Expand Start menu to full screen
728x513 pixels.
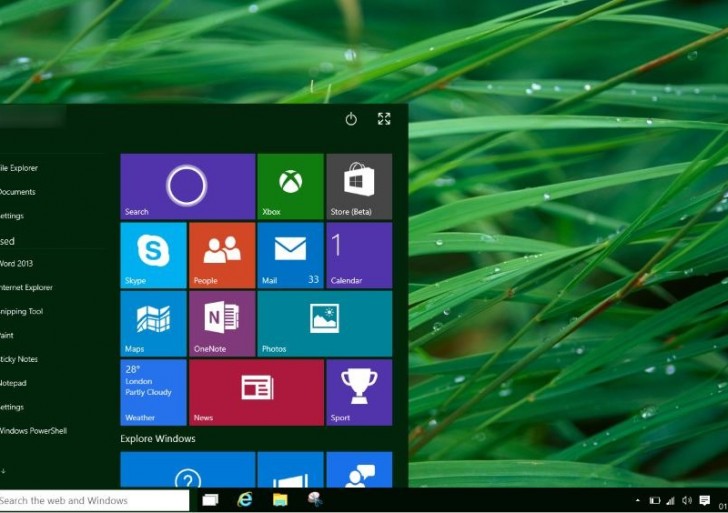(384, 119)
